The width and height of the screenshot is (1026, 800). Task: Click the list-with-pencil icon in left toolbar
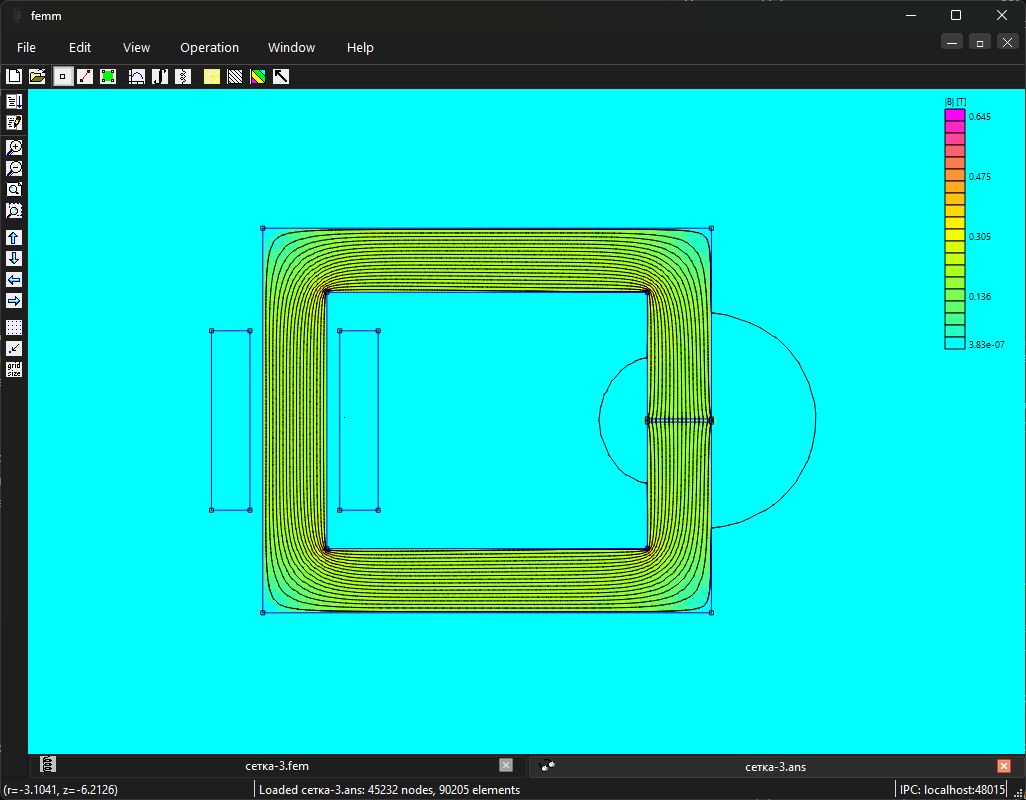coord(14,122)
